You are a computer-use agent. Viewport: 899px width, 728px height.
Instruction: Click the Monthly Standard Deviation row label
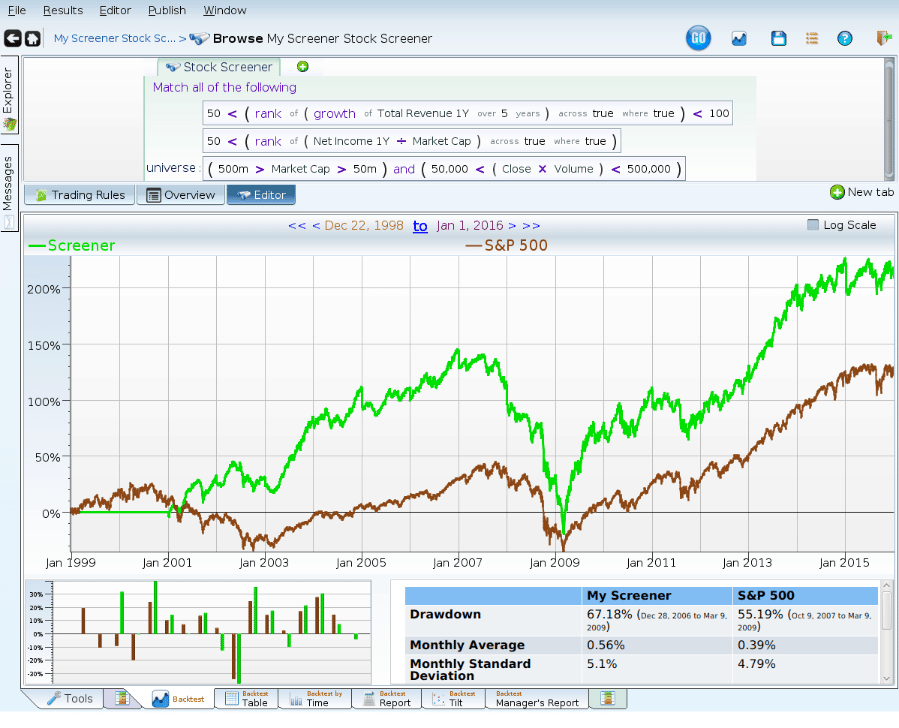click(x=470, y=670)
